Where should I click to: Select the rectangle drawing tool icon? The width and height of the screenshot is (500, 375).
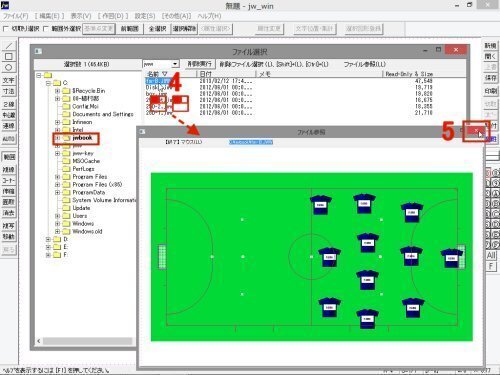coord(9,56)
